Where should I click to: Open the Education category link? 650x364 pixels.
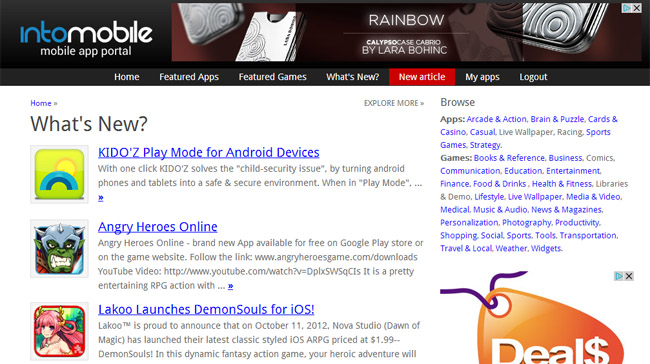523,170
